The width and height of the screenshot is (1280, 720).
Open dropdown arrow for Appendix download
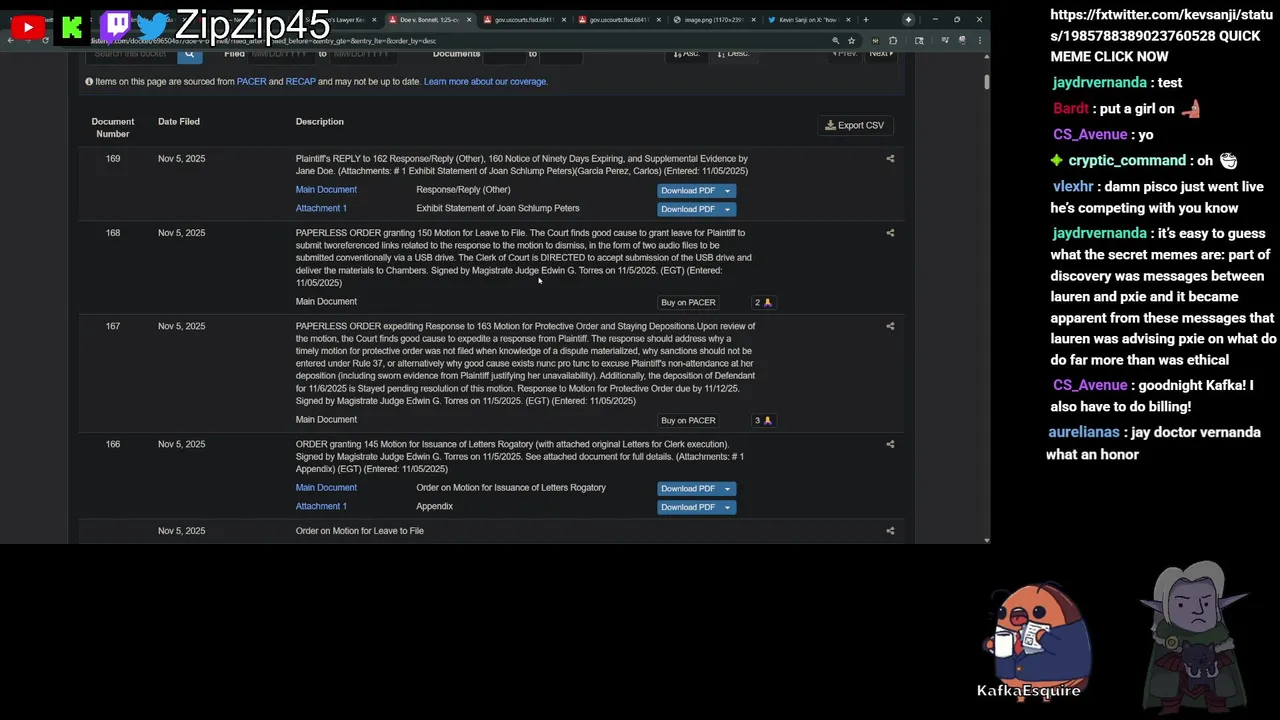click(x=727, y=507)
